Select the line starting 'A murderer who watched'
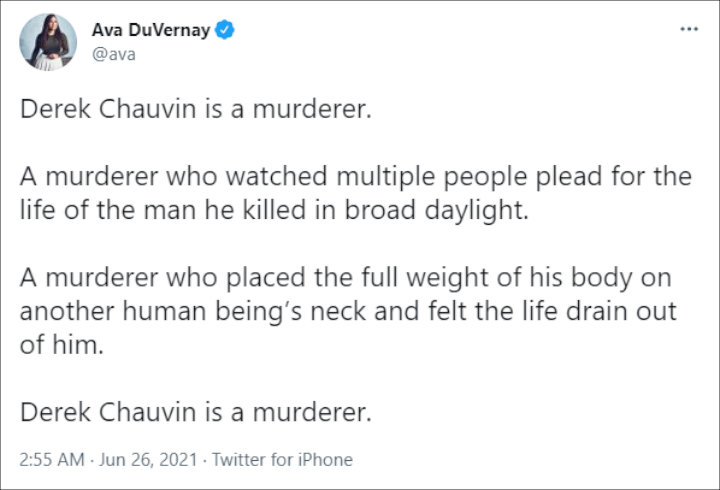The height and width of the screenshot is (490, 720). [x=355, y=177]
